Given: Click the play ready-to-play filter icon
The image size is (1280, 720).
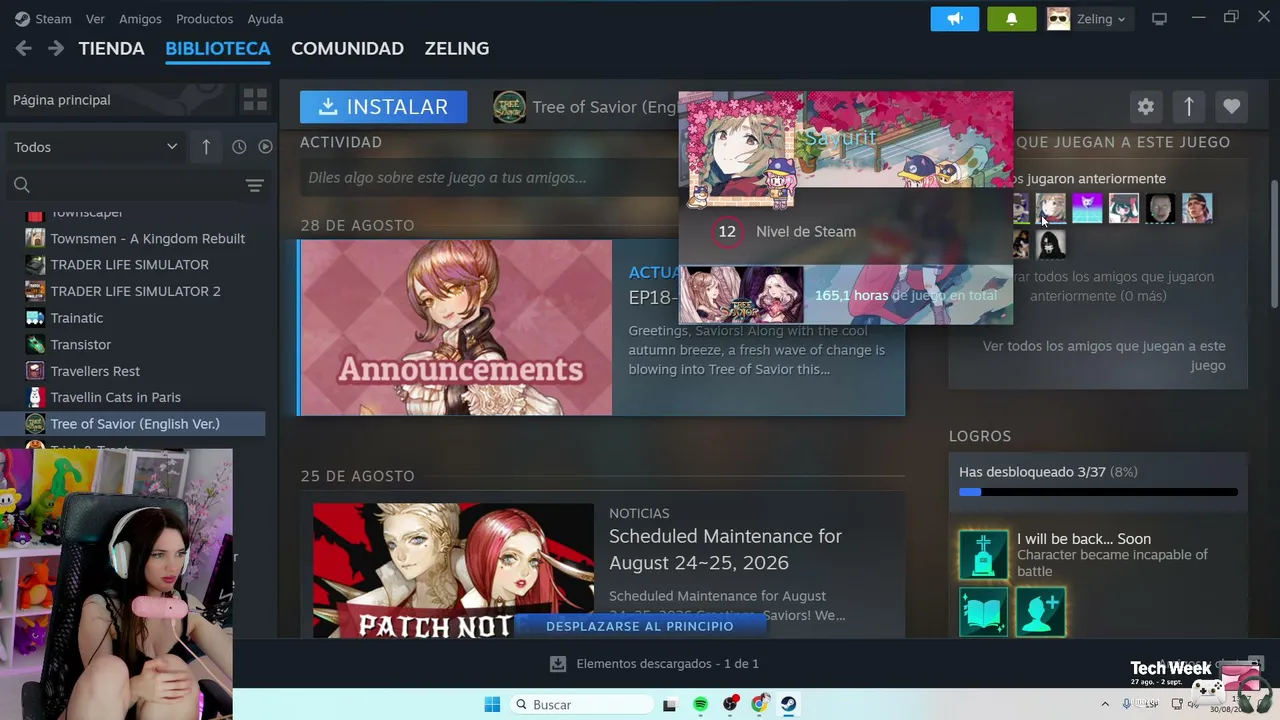Looking at the screenshot, I should coord(265,147).
